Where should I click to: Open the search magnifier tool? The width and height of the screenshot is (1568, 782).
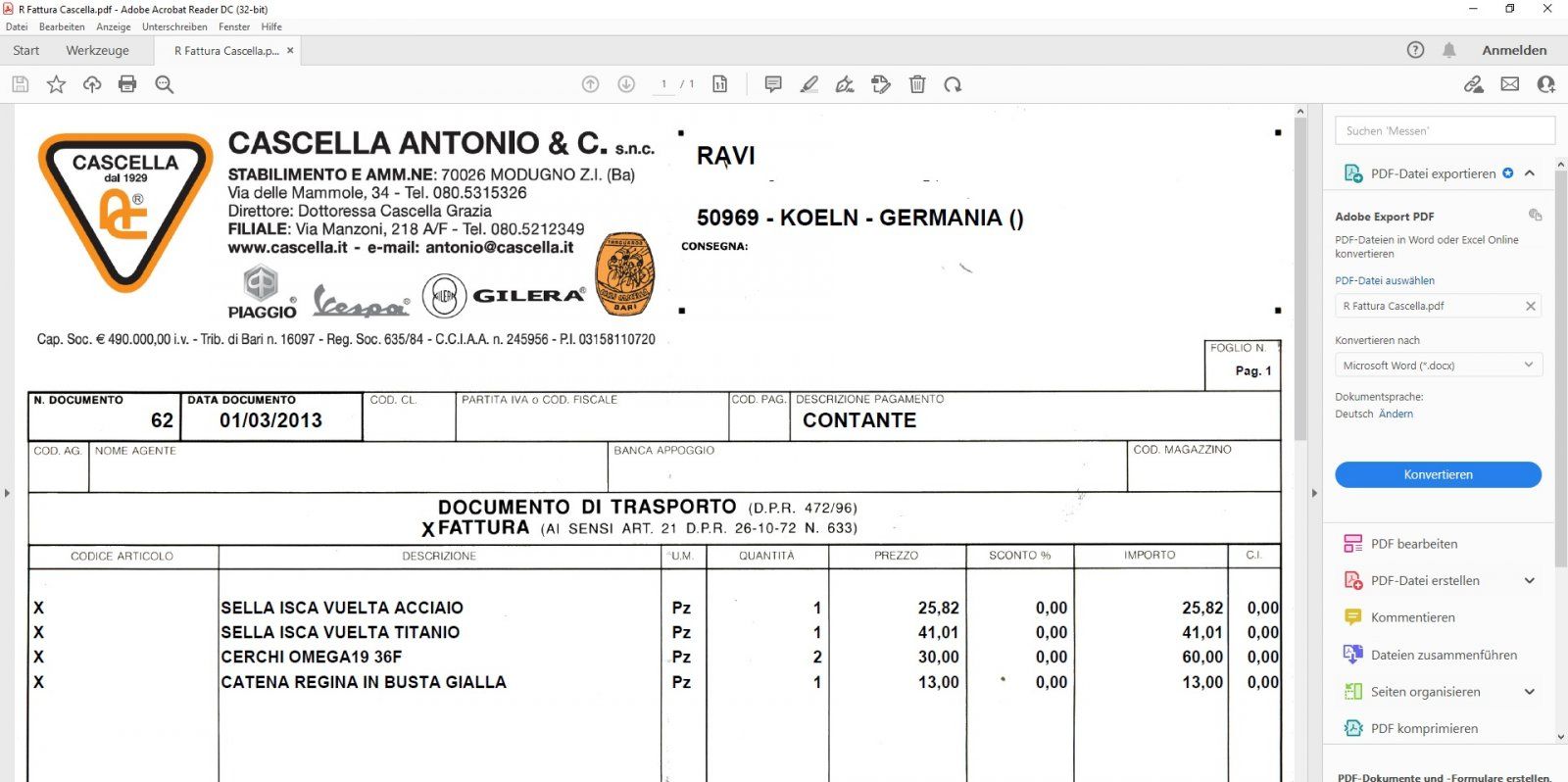coord(165,84)
